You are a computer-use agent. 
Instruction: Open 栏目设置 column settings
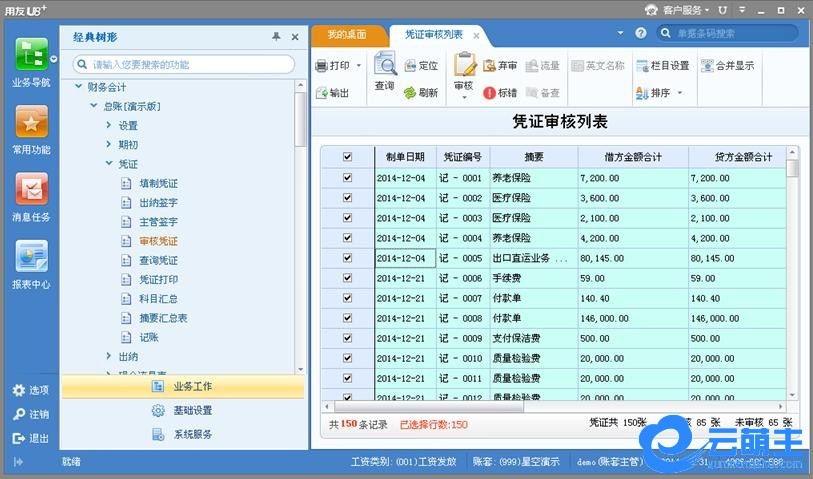(x=662, y=66)
